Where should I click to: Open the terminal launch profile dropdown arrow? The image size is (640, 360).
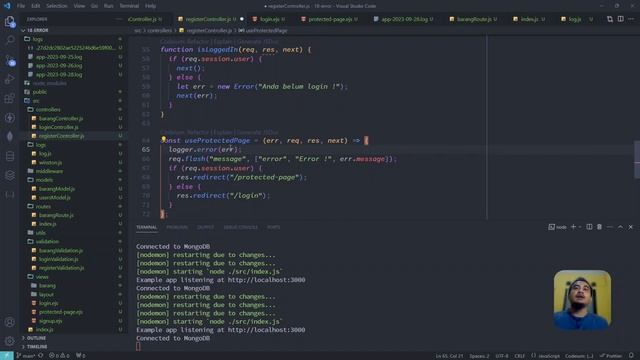(x=580, y=227)
